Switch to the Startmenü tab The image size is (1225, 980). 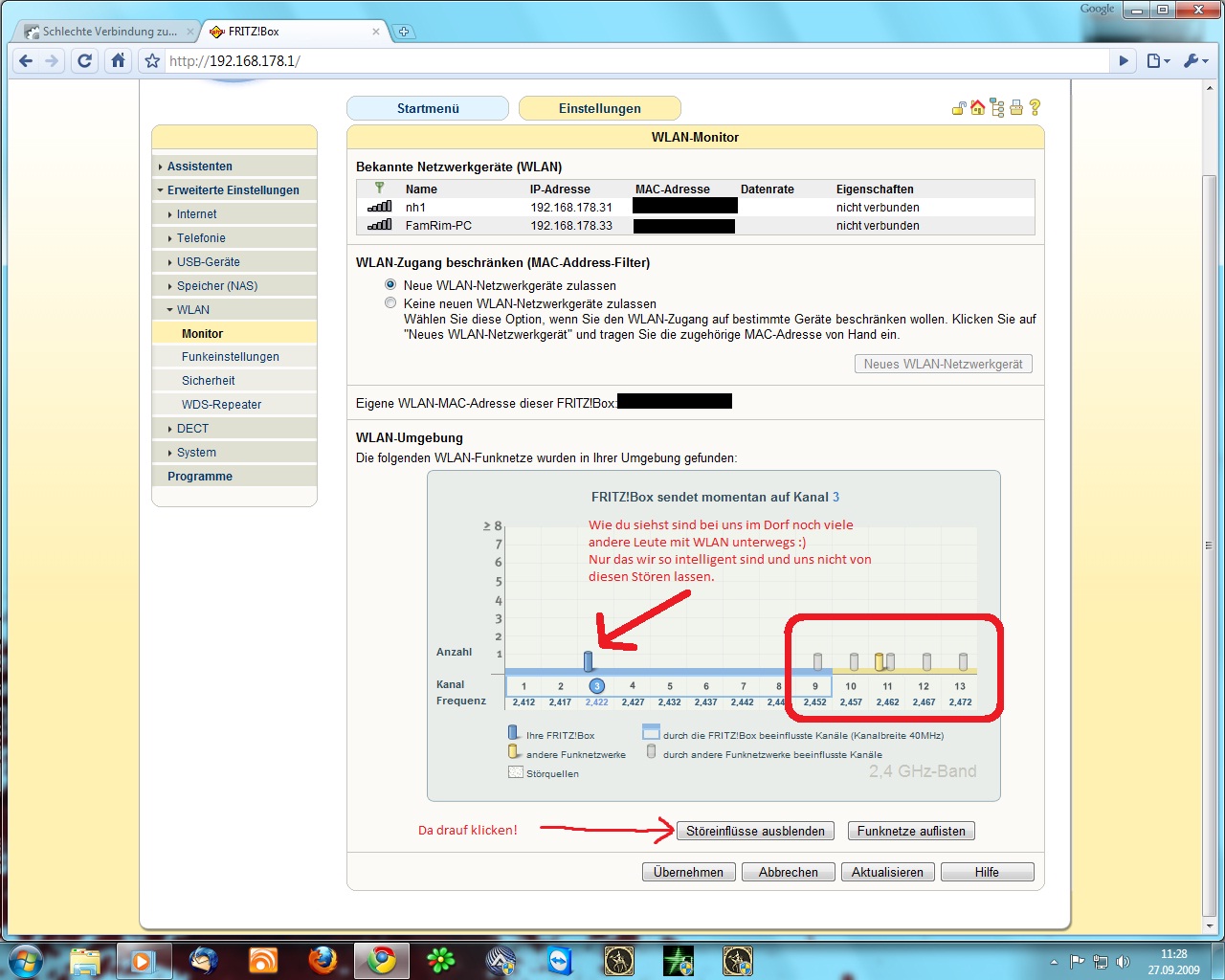(x=428, y=109)
